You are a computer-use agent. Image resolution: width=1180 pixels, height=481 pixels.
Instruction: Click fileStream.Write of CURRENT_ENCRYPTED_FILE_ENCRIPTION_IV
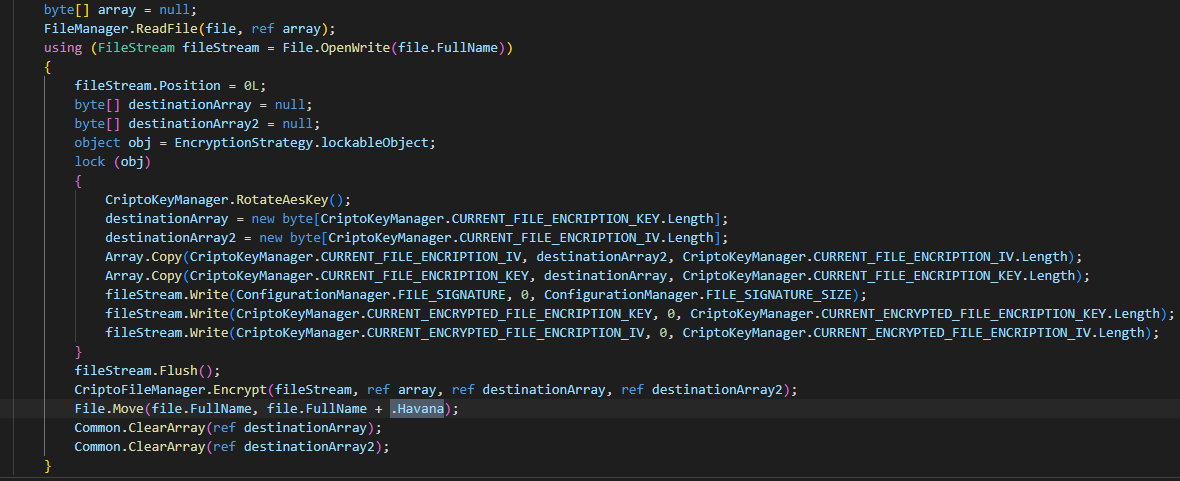click(633, 332)
